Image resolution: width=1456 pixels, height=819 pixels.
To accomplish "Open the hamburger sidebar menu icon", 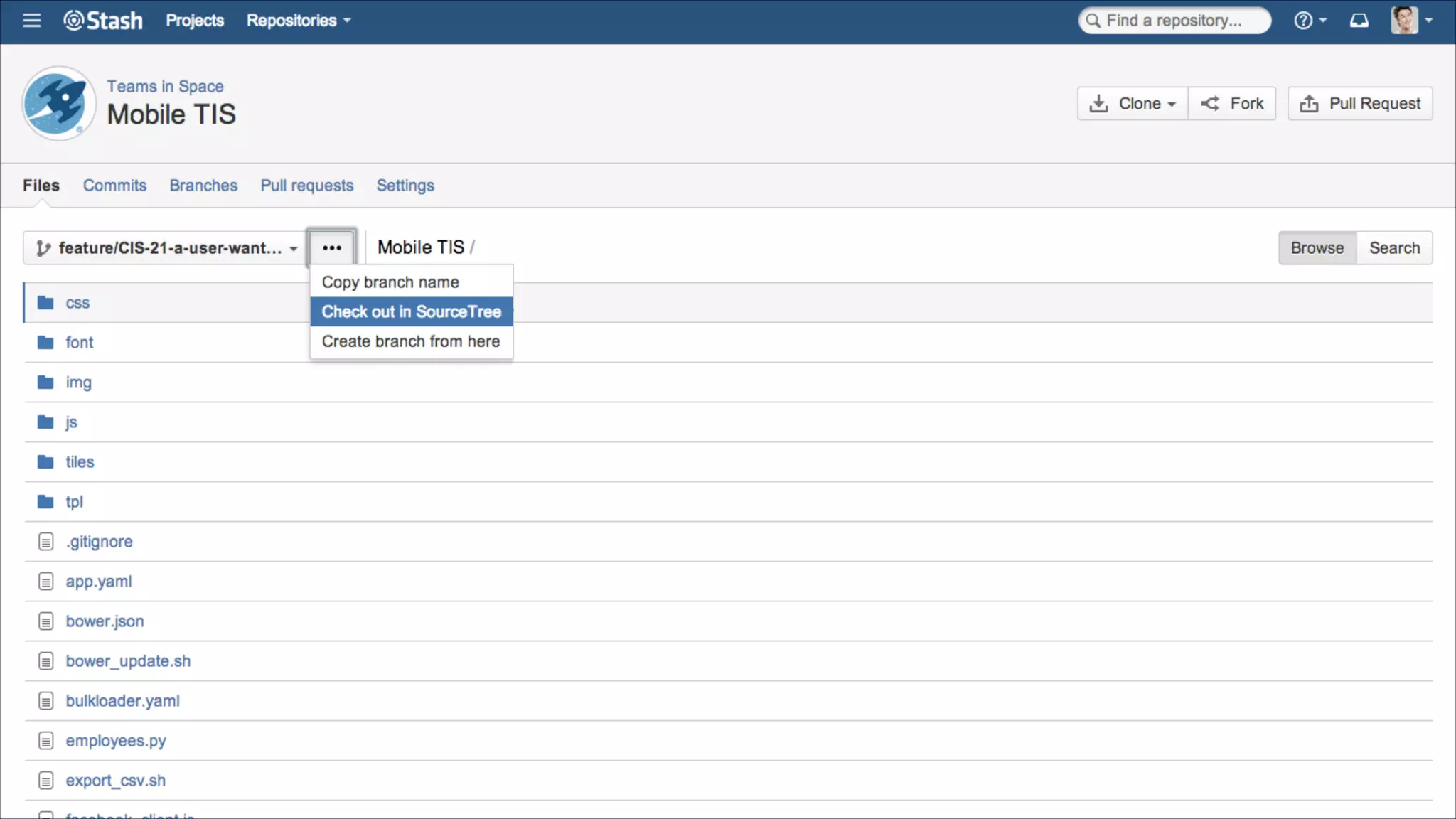I will (31, 21).
